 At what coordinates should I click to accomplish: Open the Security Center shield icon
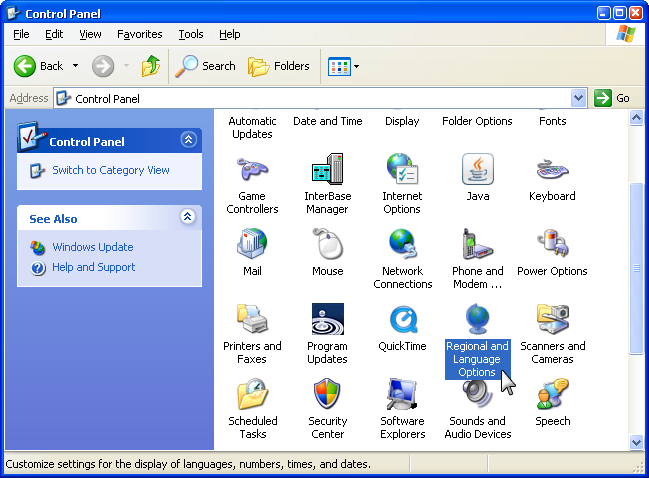click(327, 394)
